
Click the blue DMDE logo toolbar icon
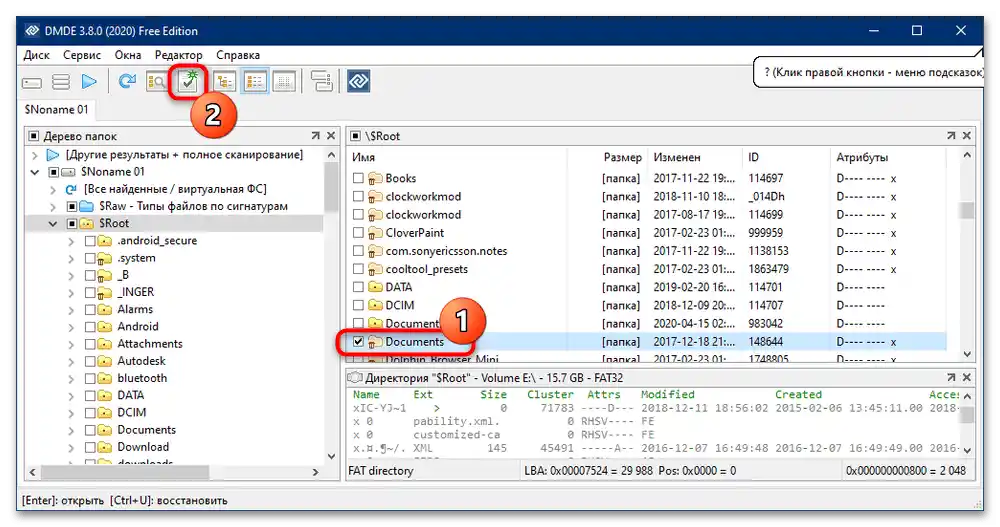pyautogui.click(x=358, y=81)
